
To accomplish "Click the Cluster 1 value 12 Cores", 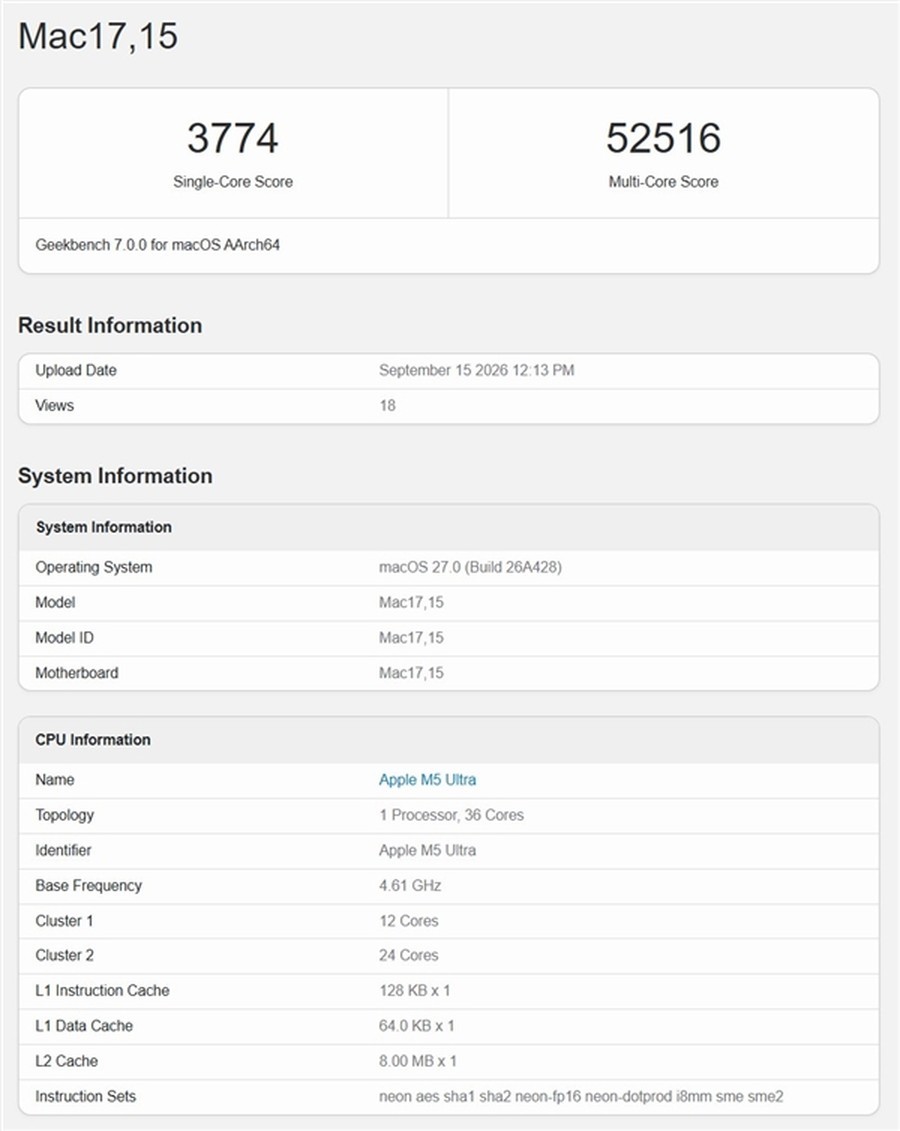I will [x=408, y=921].
